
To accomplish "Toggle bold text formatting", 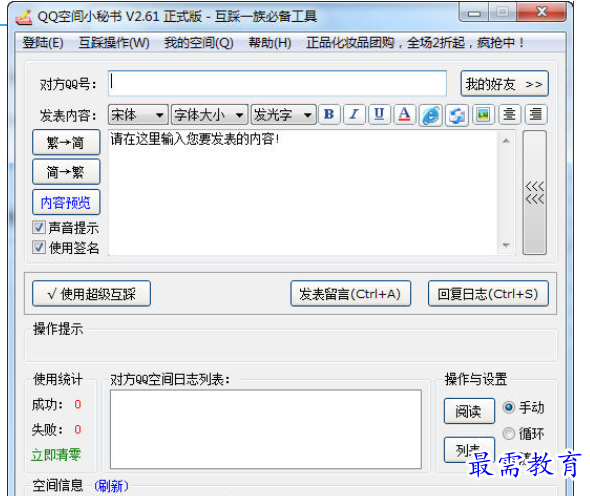I will (329, 114).
